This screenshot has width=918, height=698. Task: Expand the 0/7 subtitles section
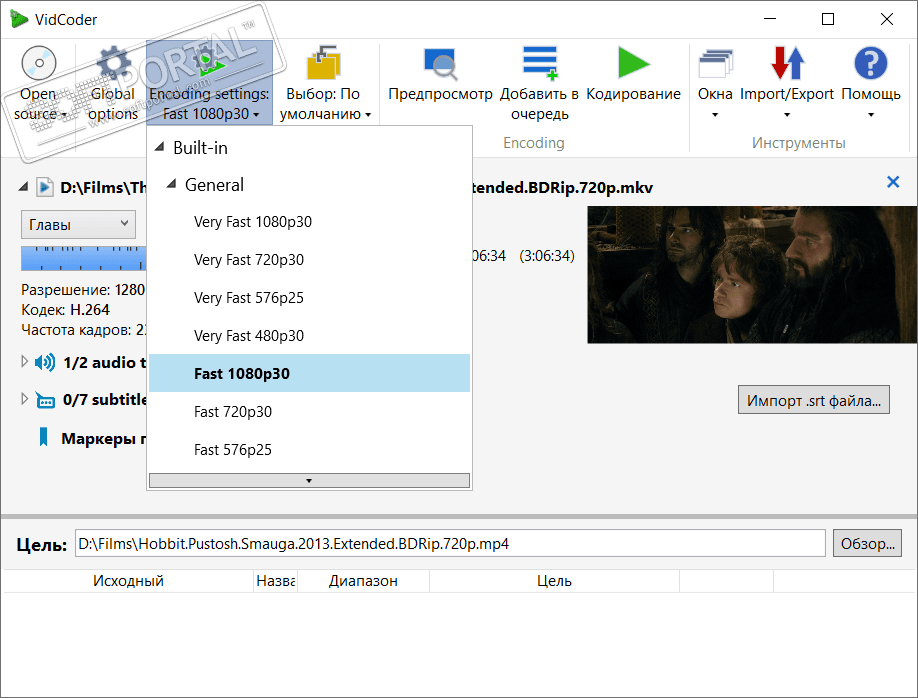pyautogui.click(x=24, y=399)
